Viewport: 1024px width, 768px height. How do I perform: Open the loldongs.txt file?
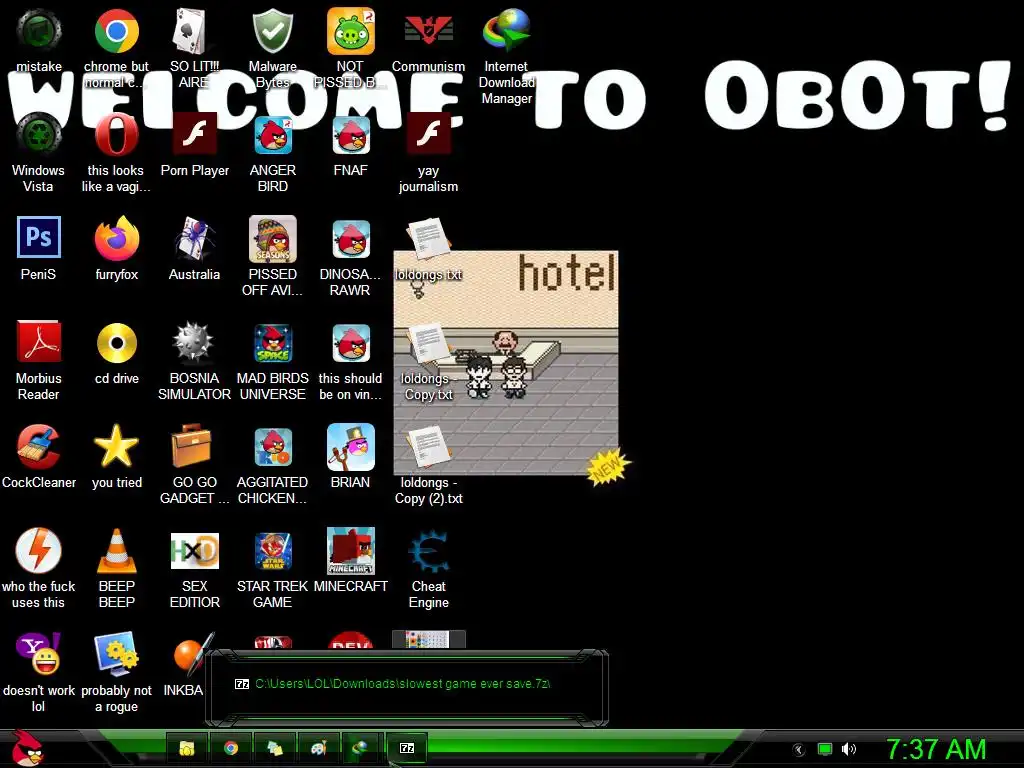tap(428, 238)
